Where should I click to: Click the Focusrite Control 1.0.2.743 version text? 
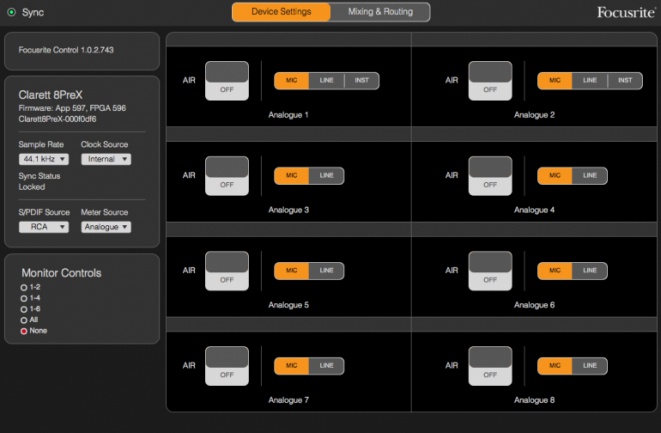coord(66,50)
